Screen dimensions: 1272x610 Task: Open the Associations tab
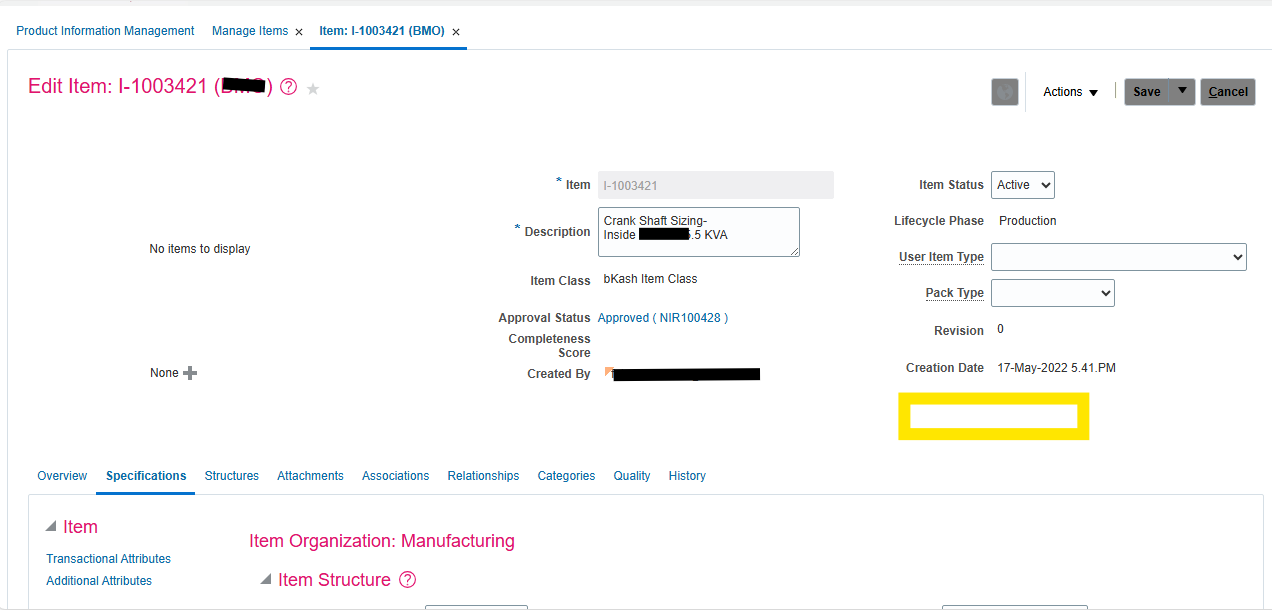point(396,476)
